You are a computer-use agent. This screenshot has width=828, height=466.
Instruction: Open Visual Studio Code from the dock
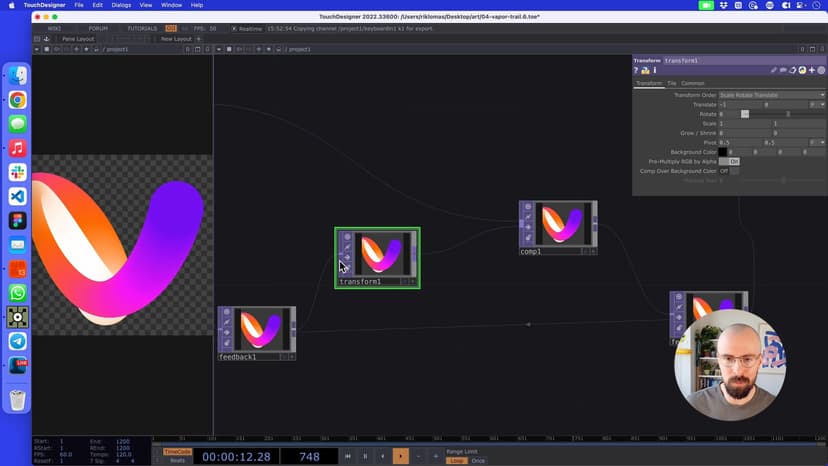[x=17, y=197]
